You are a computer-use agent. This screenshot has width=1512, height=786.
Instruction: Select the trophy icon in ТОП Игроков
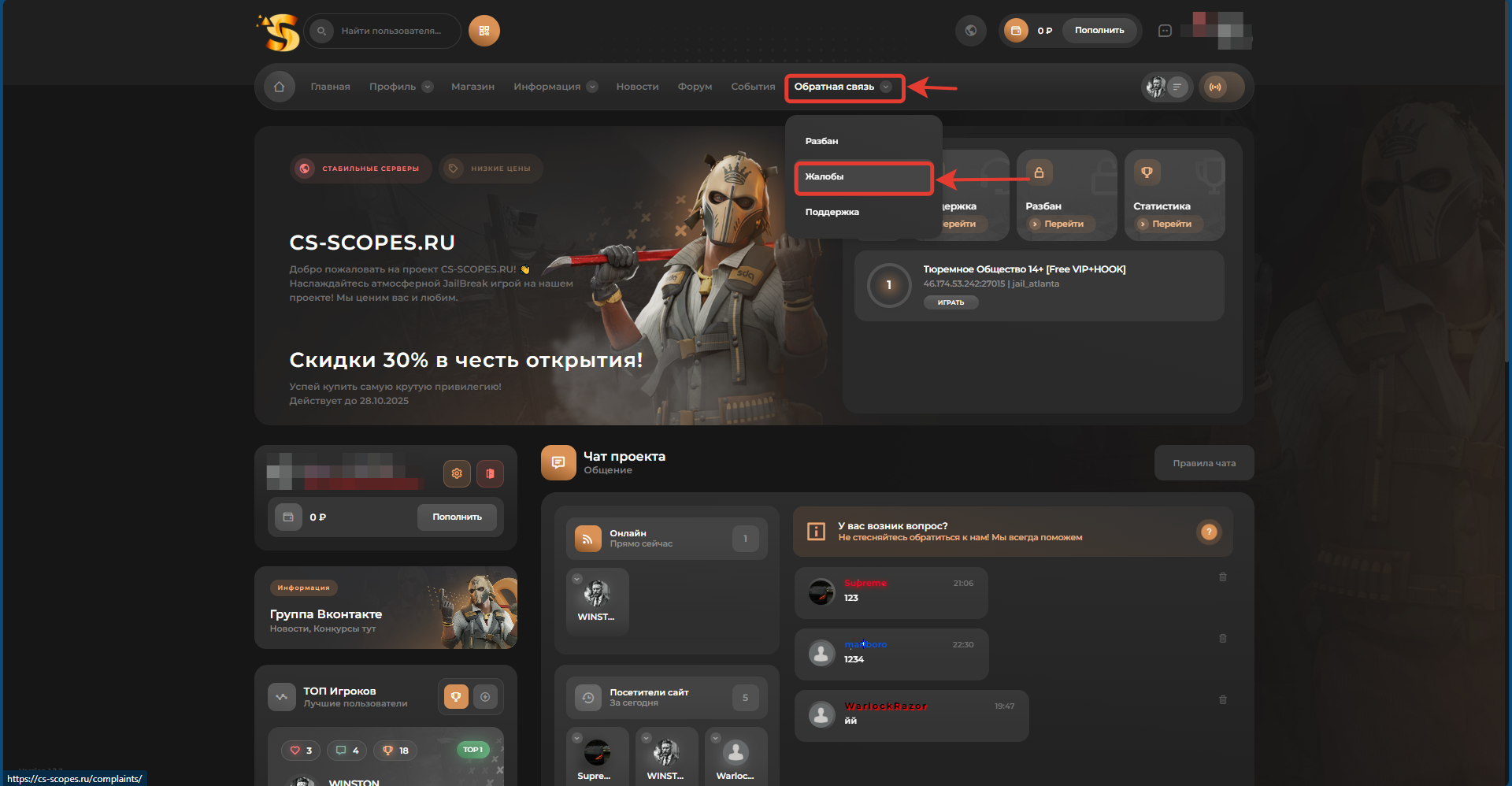[x=456, y=696]
